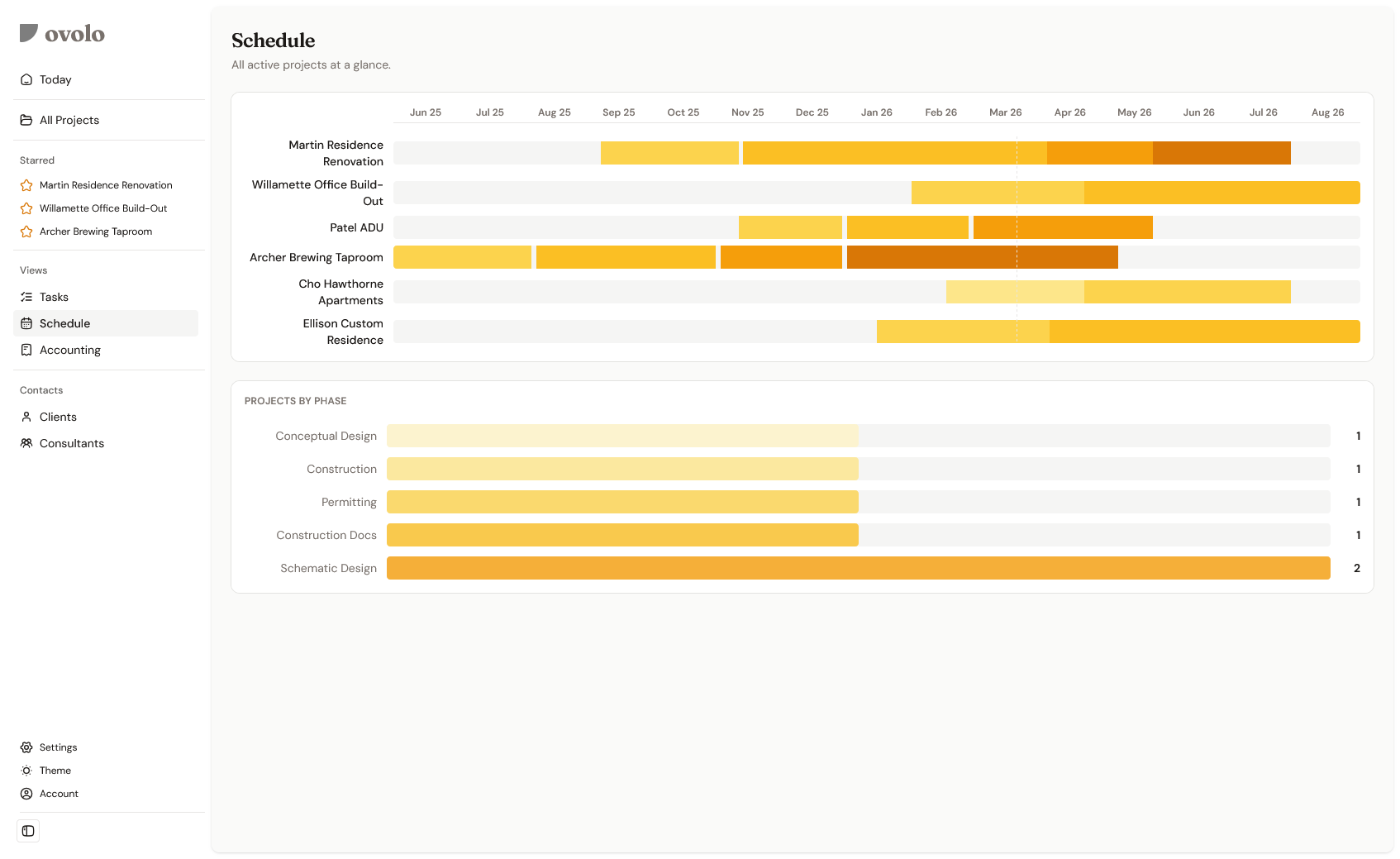Click the Schedule calendar icon
This screenshot has height=859, width=1400.
[26, 323]
